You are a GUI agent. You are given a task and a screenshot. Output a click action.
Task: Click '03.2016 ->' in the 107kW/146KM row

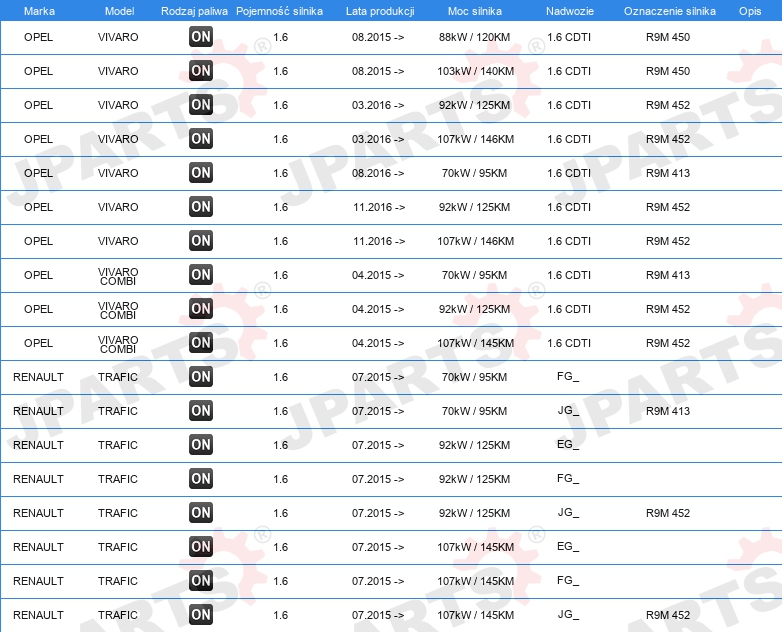coord(378,139)
